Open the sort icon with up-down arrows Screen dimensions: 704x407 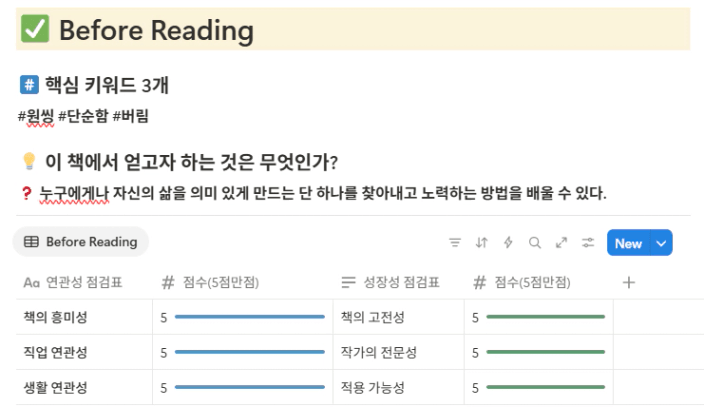[x=481, y=243]
